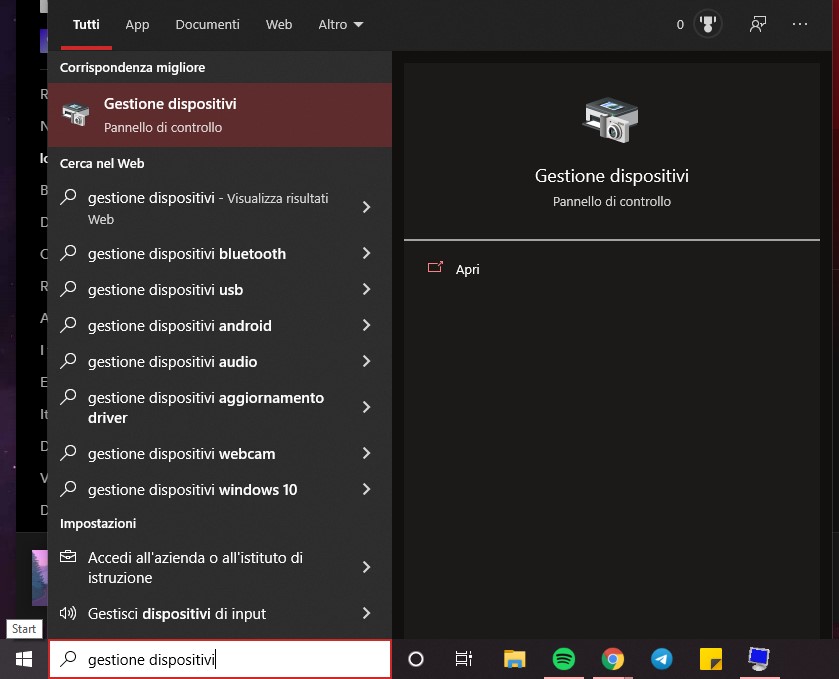
Task: Open Task View from taskbar
Action: [x=464, y=659]
